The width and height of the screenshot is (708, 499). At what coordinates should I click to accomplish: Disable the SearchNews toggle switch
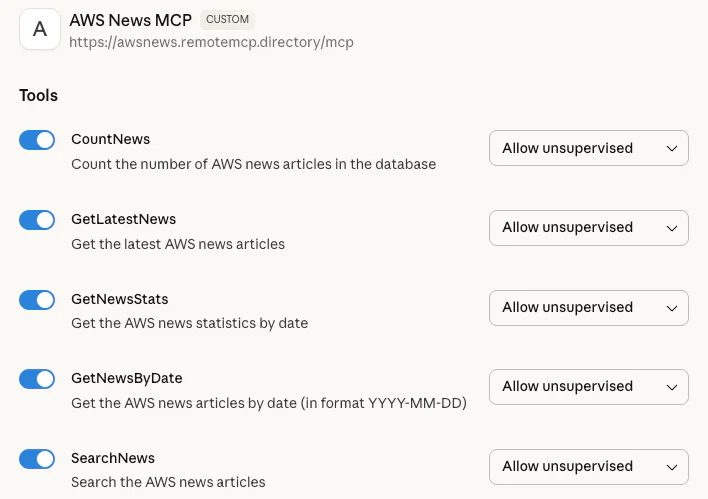coord(37,459)
